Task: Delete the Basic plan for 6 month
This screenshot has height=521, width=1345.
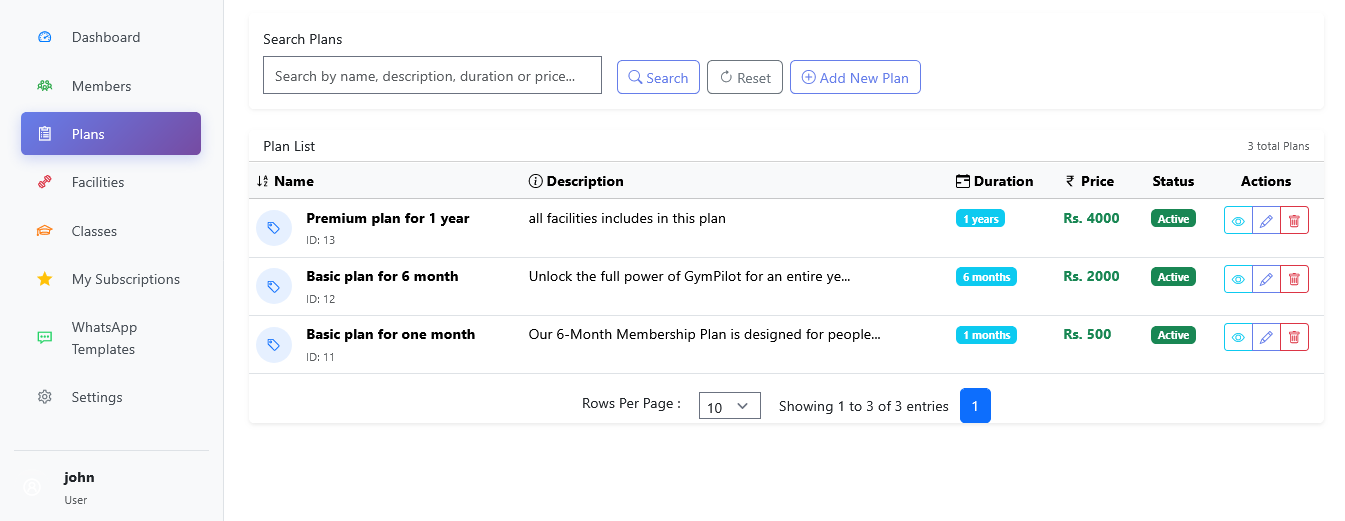Action: pyautogui.click(x=1294, y=279)
